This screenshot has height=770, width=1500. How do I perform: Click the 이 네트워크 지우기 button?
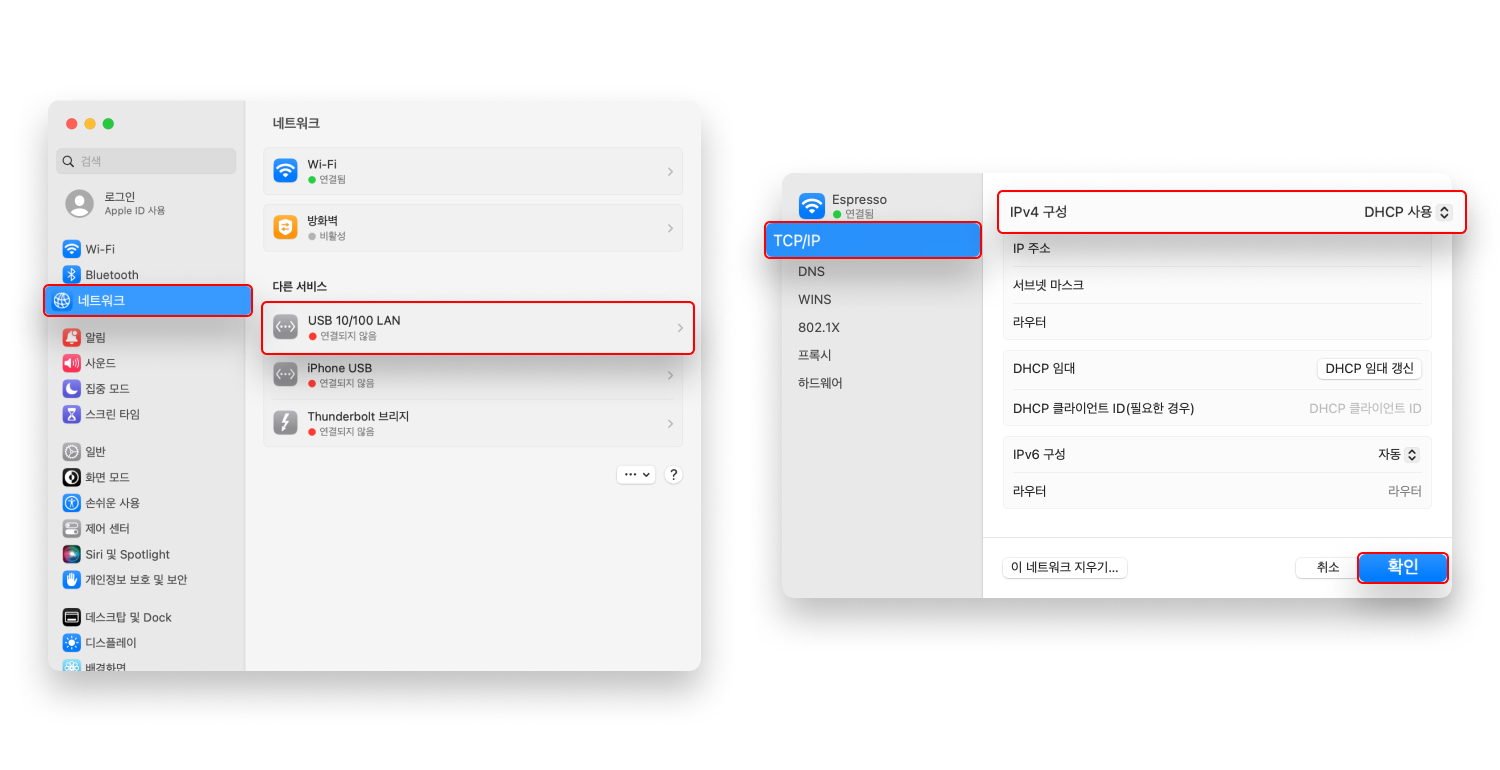pyautogui.click(x=1065, y=567)
